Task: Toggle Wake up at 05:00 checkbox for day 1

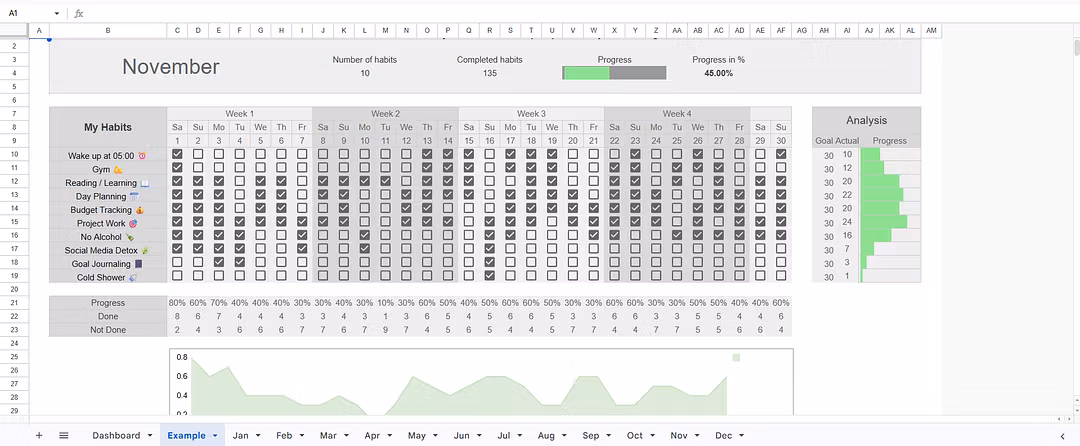Action: (x=177, y=155)
